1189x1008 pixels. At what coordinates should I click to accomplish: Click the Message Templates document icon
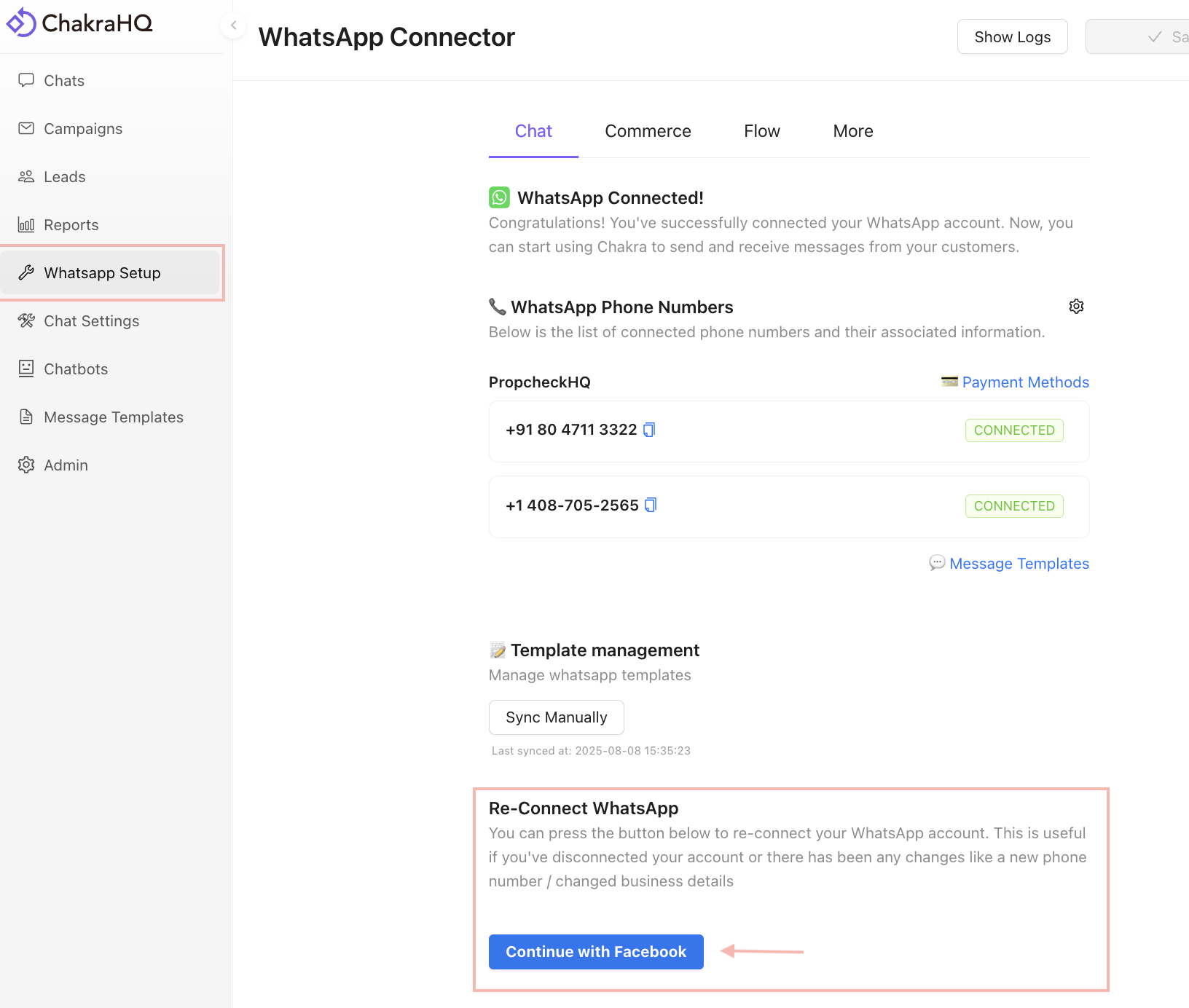(x=26, y=417)
